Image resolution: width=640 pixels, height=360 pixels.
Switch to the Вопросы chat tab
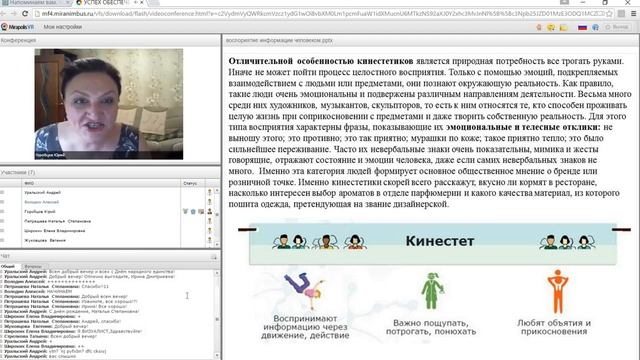pos(33,267)
